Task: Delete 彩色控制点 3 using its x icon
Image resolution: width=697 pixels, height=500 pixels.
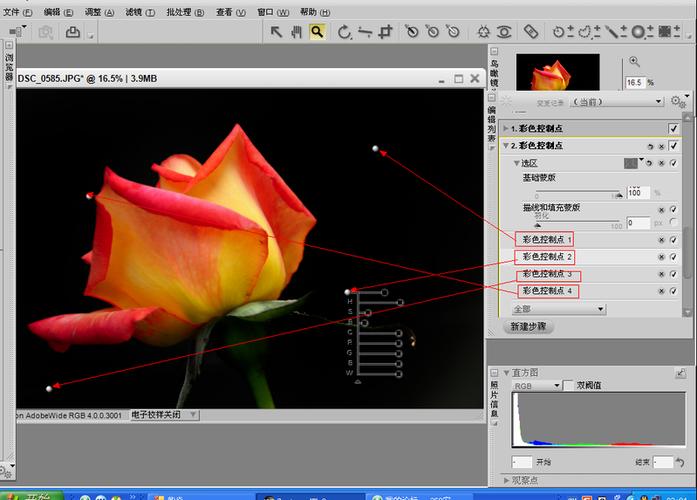Action: tap(661, 274)
